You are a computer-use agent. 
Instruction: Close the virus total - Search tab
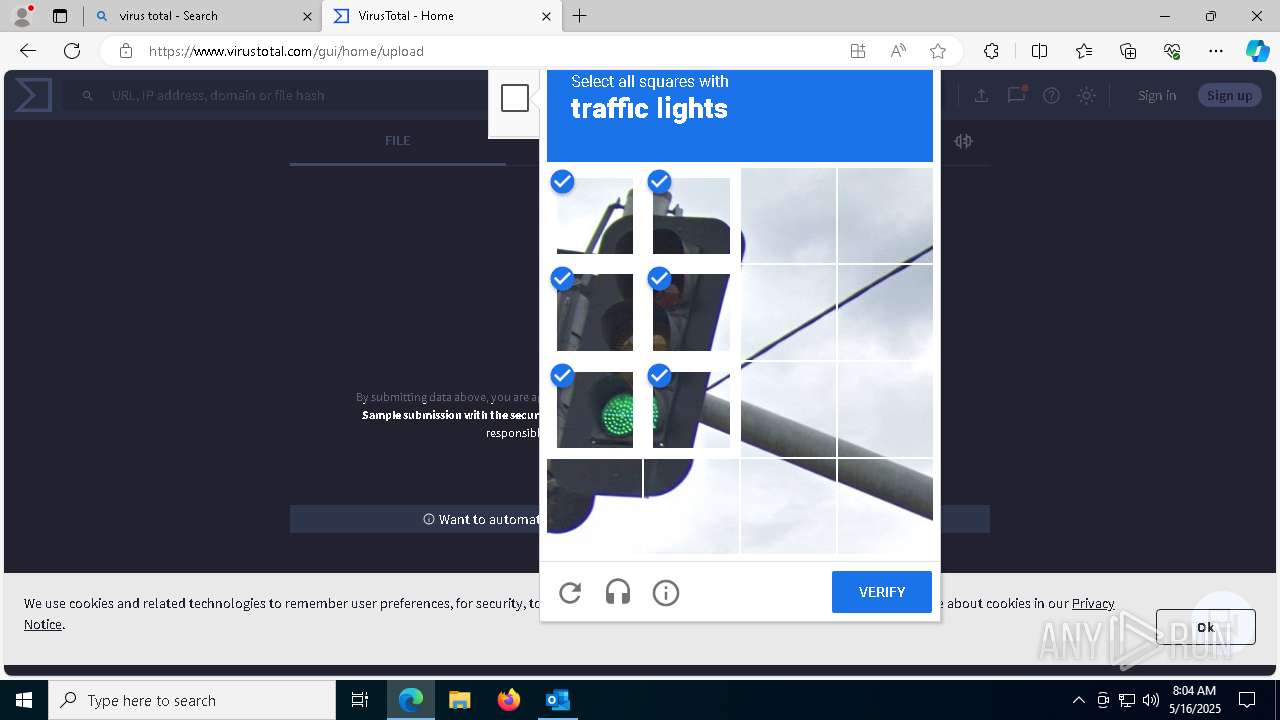(x=307, y=16)
